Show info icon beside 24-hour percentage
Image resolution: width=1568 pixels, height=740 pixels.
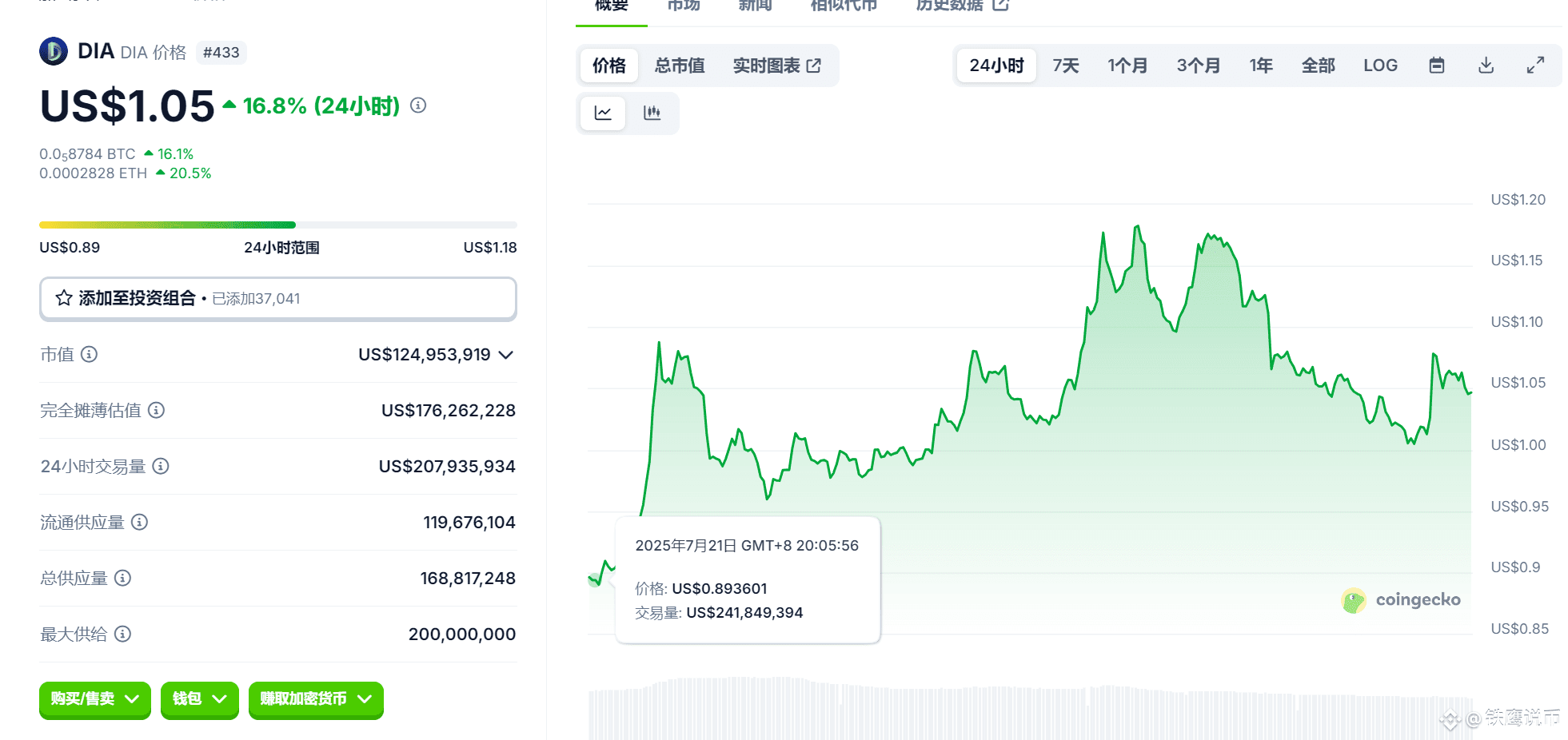(418, 105)
